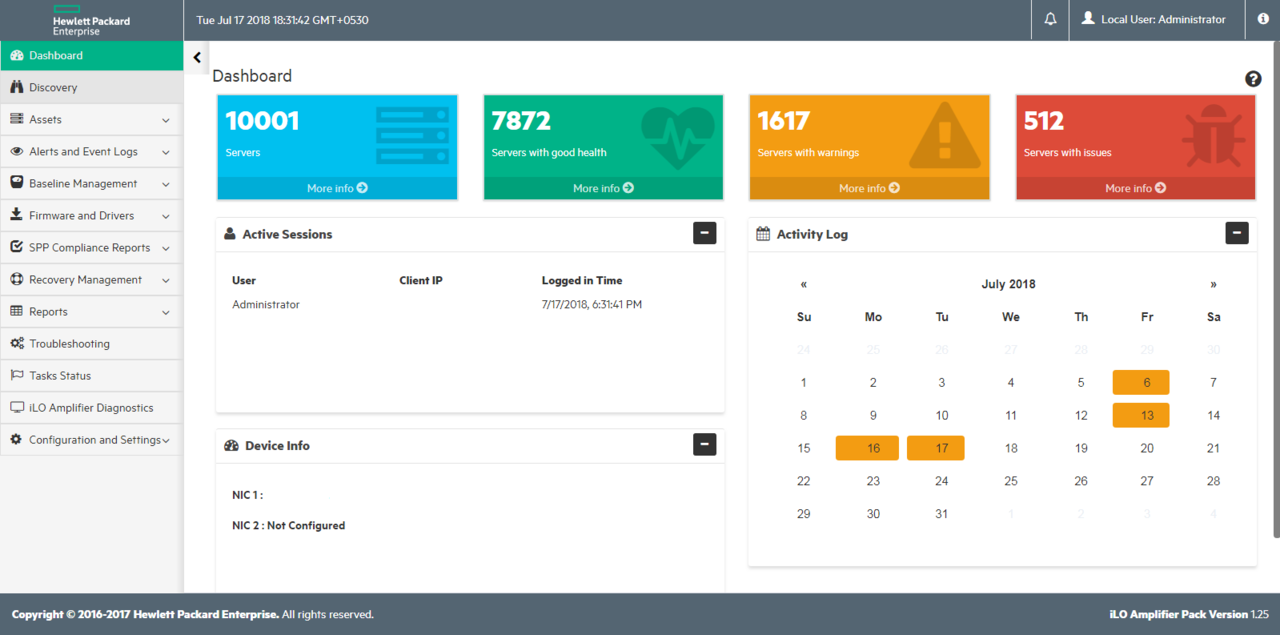This screenshot has height=635, width=1280.
Task: Click the iLO Amplifier Diagnostics monitor icon
Action: [x=17, y=408]
